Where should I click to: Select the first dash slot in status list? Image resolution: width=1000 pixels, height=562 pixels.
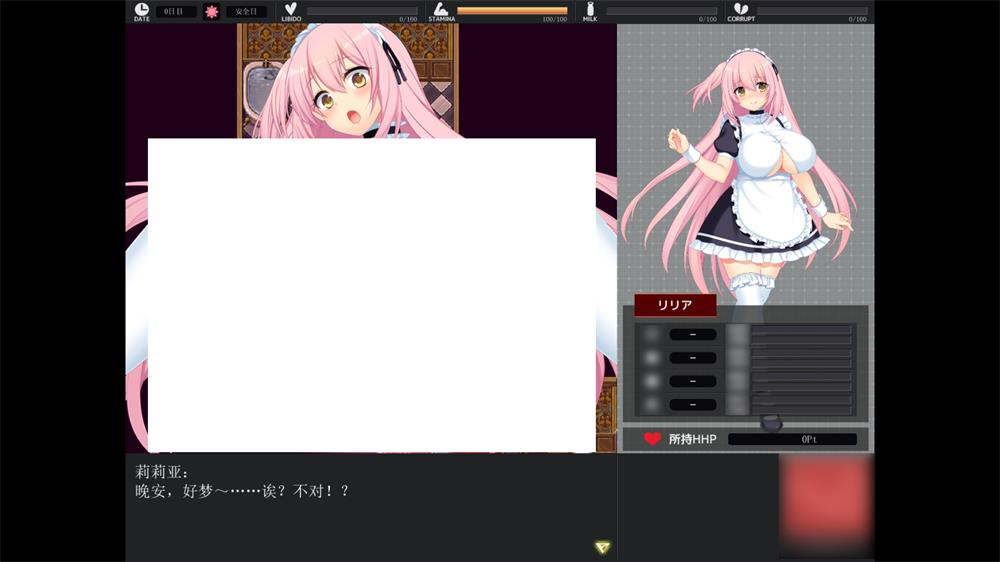[x=692, y=335]
